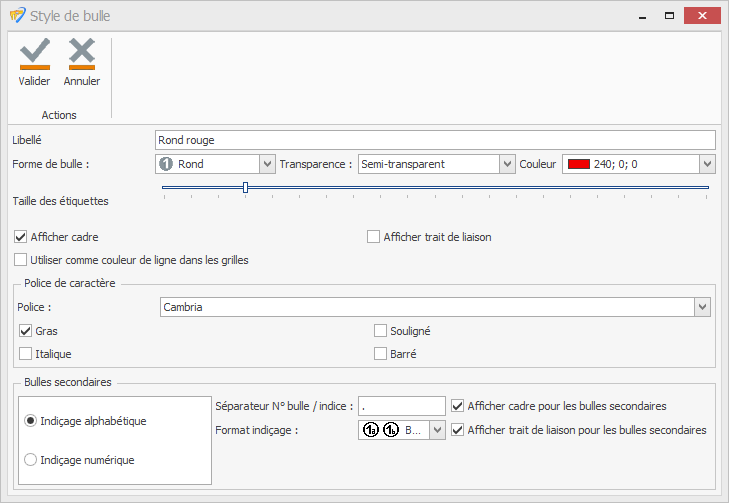Open the Police font dropdown
This screenshot has width=729, height=503.
point(703,307)
